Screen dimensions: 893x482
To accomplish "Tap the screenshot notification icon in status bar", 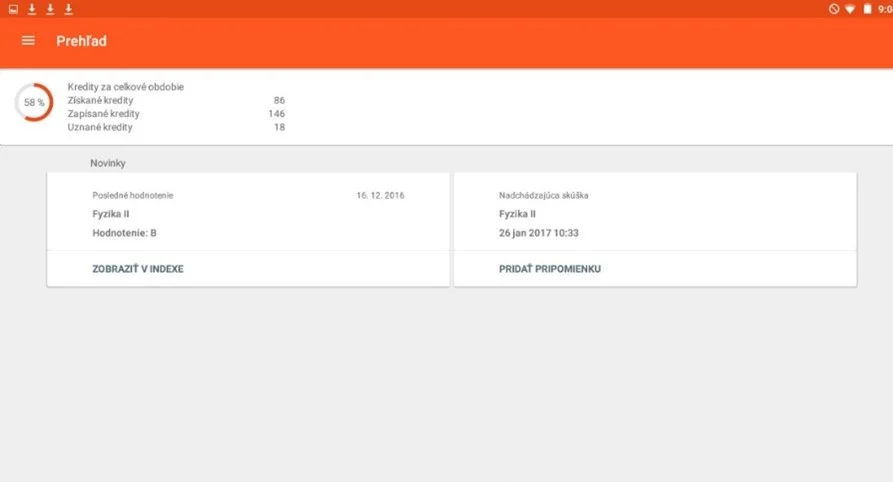I will point(13,9).
